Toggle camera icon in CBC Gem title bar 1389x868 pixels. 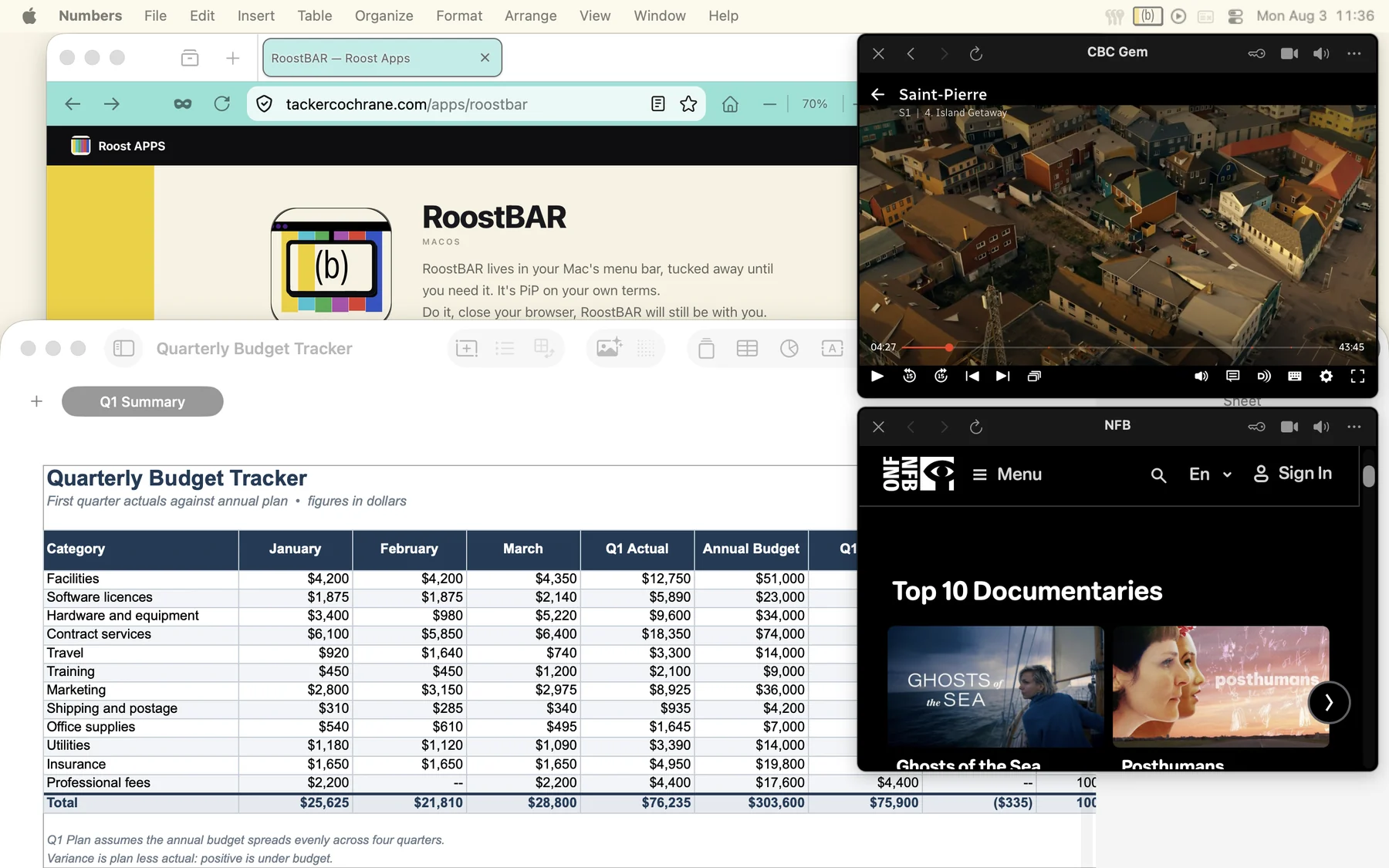(x=1289, y=53)
